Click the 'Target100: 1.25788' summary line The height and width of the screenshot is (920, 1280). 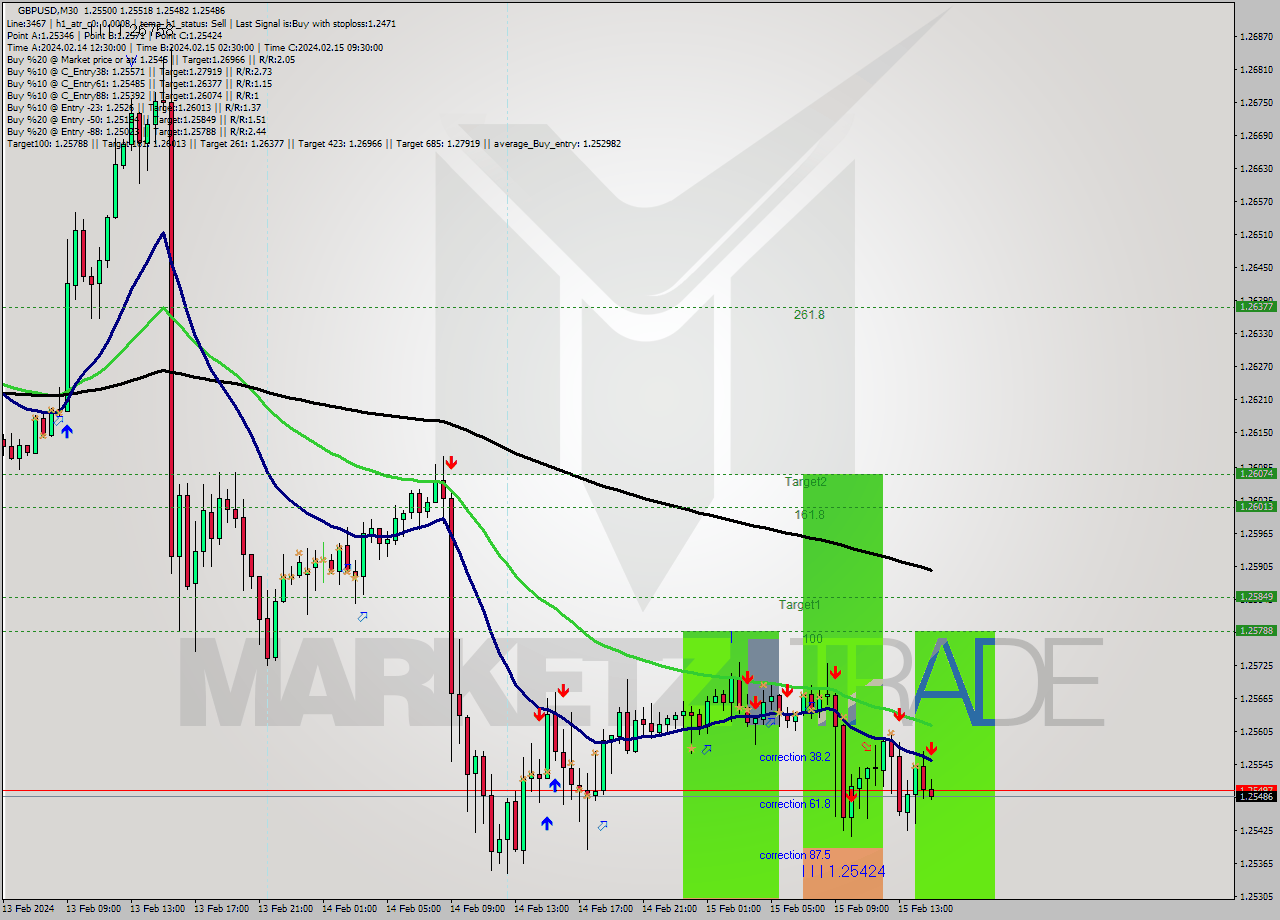click(x=313, y=143)
